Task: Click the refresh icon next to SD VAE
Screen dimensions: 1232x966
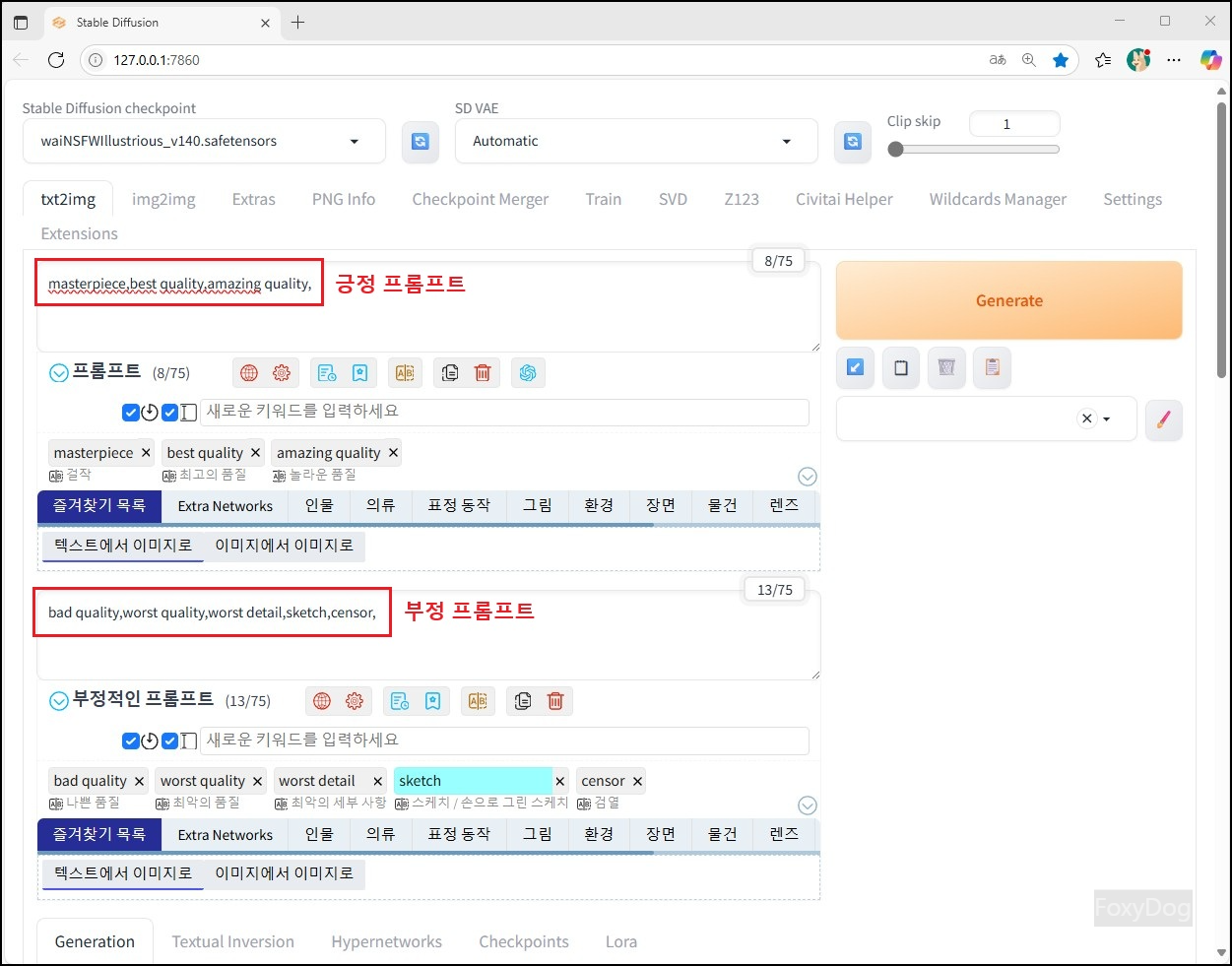Action: coord(853,142)
